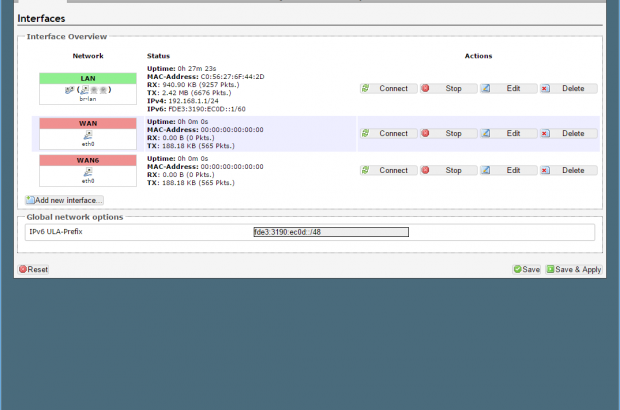Edit the LAN interface

pyautogui.click(x=507, y=88)
